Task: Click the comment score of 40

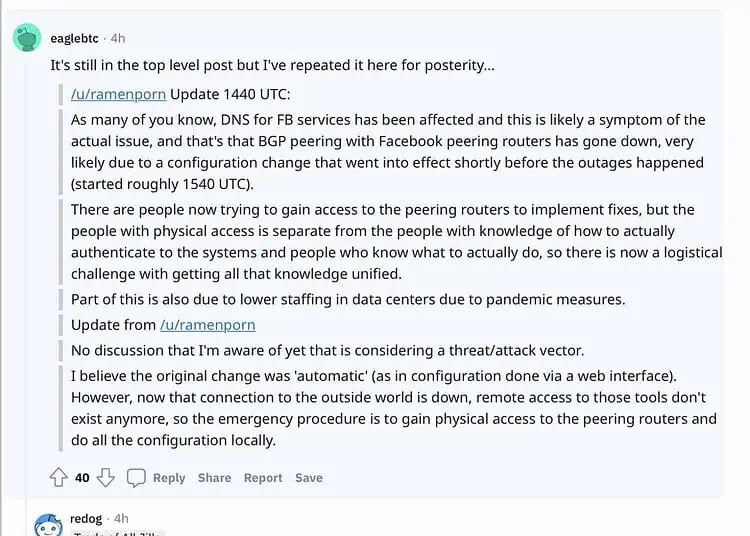Action: click(x=82, y=478)
